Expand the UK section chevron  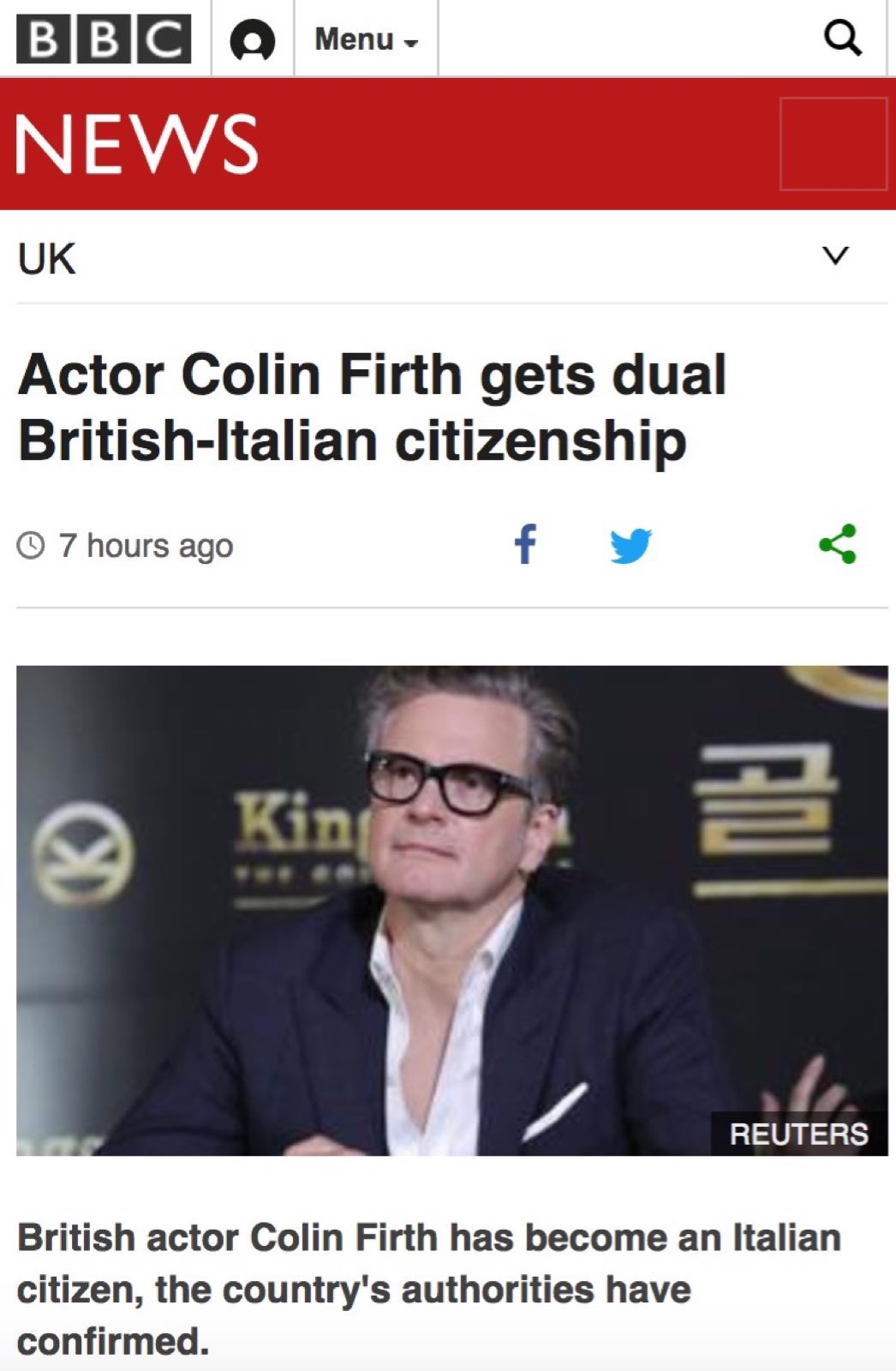pyautogui.click(x=836, y=255)
